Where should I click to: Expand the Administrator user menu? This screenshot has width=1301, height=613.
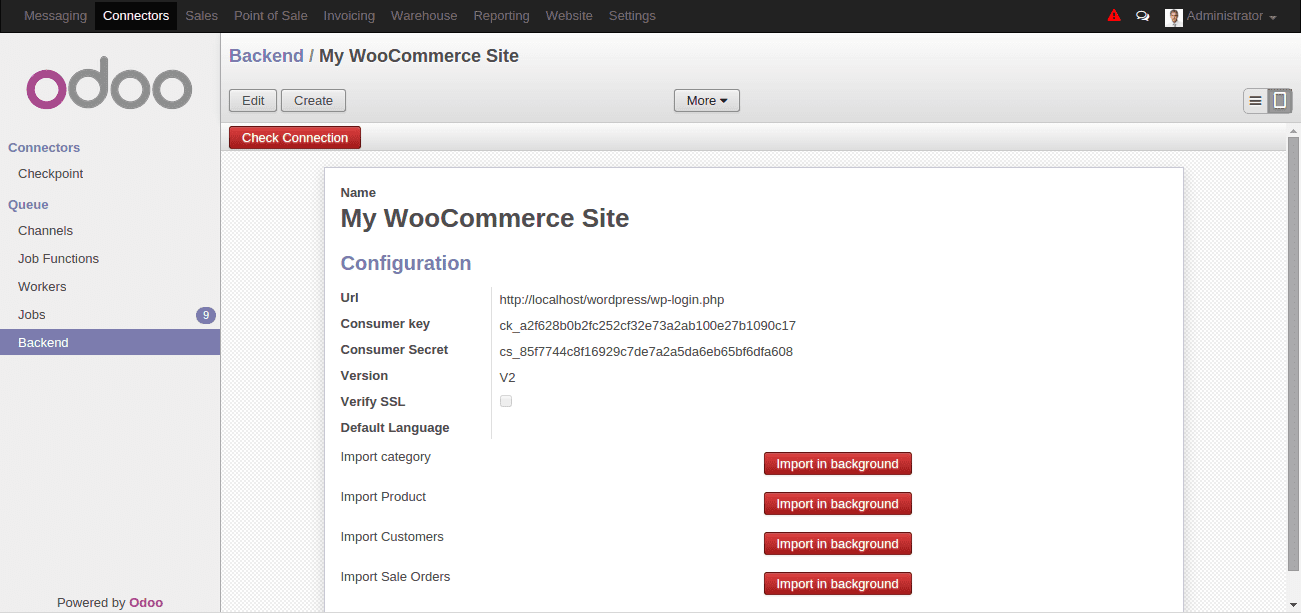click(x=1232, y=16)
